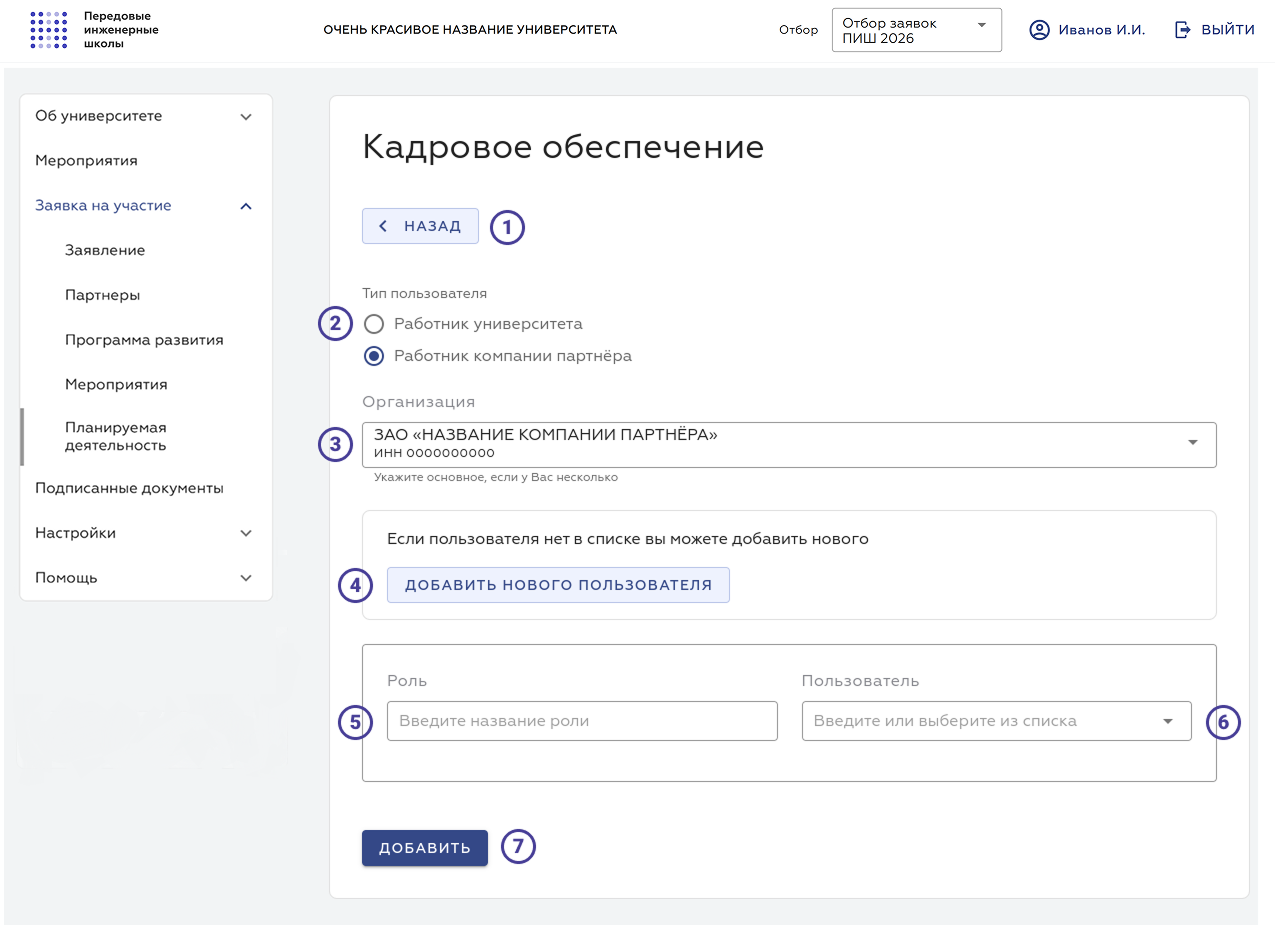Viewport: 1275px width, 925px height.
Task: Select the Работник университета radio button
Action: (x=374, y=324)
